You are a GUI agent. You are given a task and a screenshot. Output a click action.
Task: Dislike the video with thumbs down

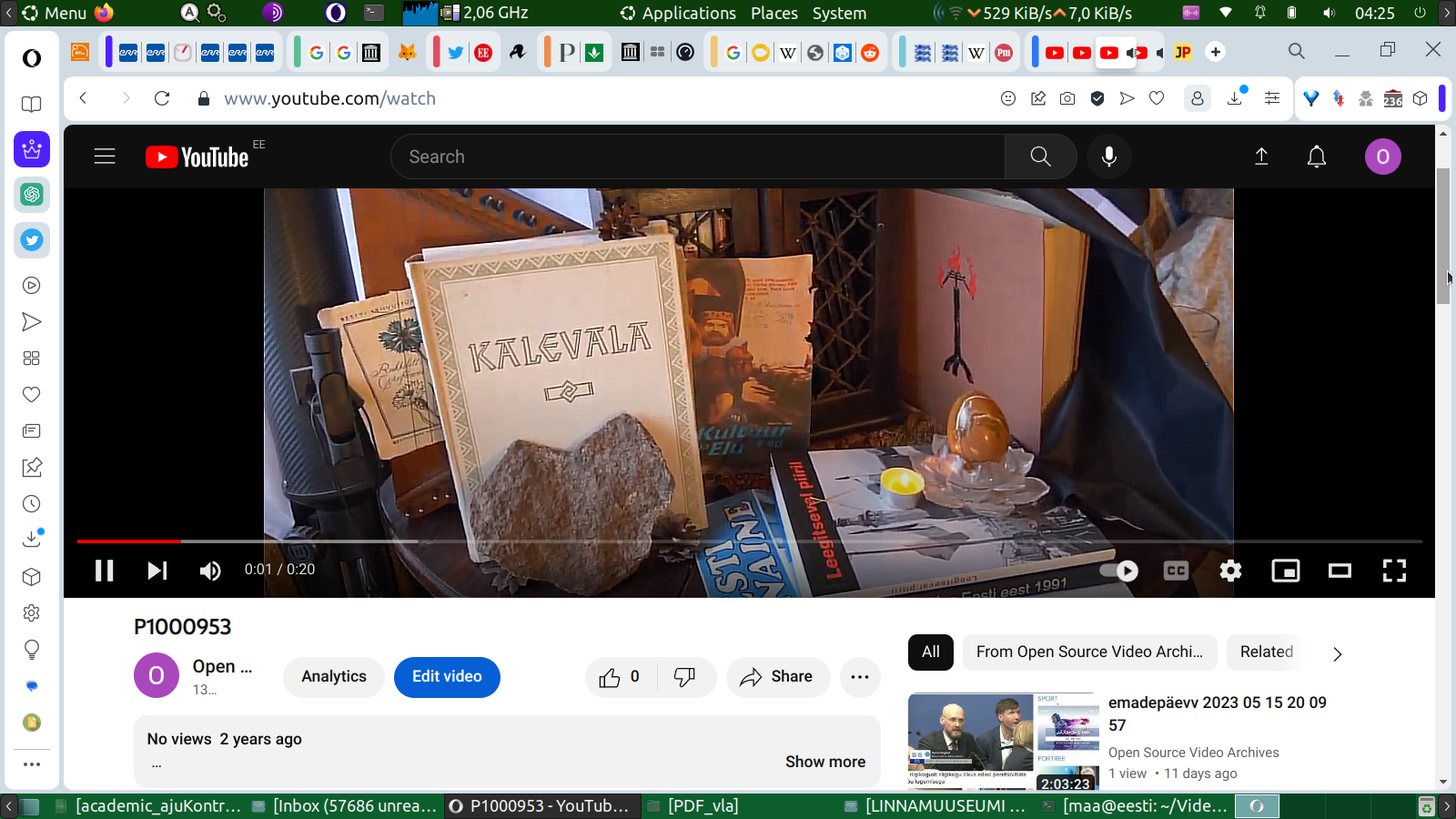(685, 677)
